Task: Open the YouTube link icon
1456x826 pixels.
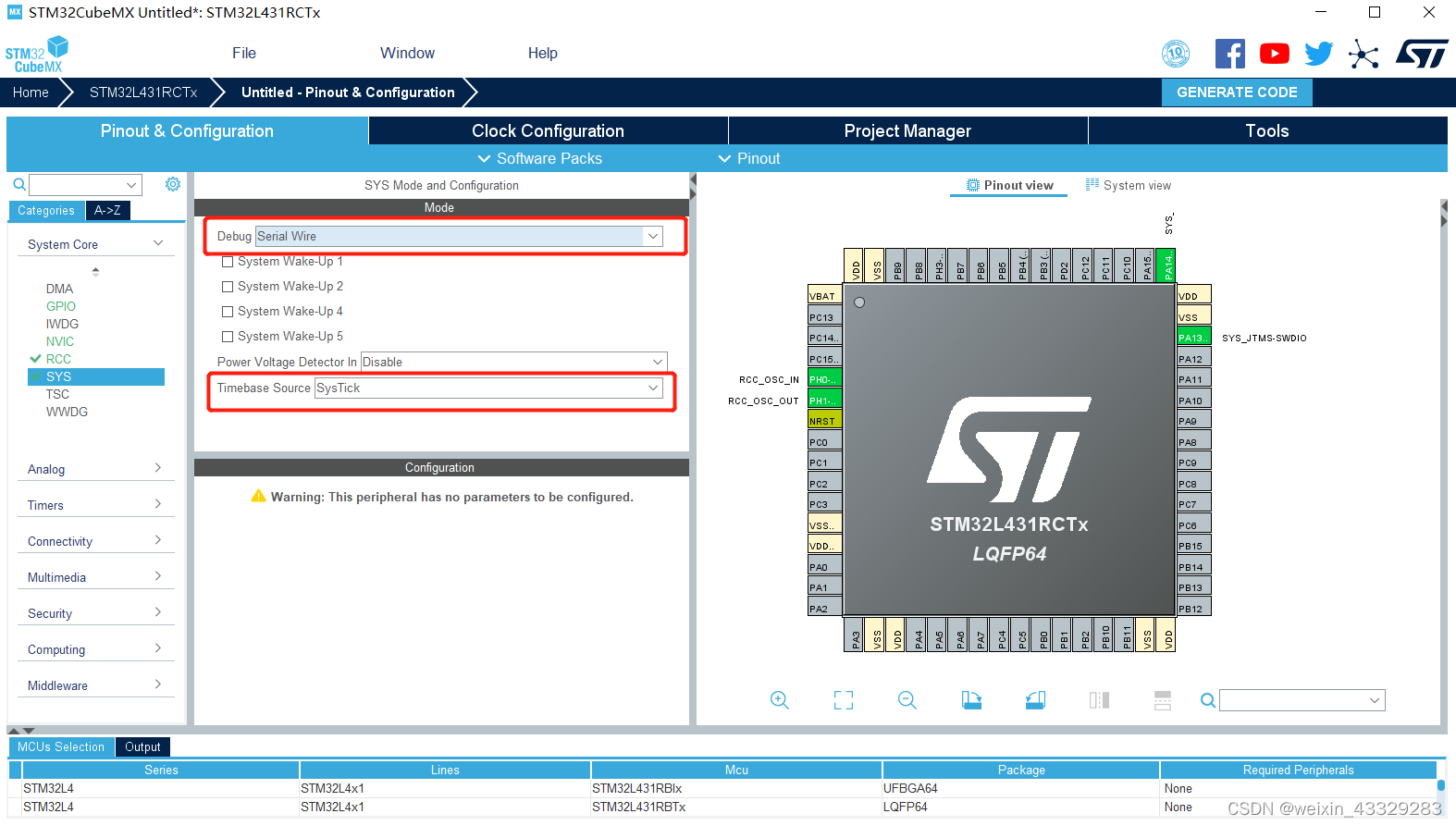Action: (x=1275, y=54)
